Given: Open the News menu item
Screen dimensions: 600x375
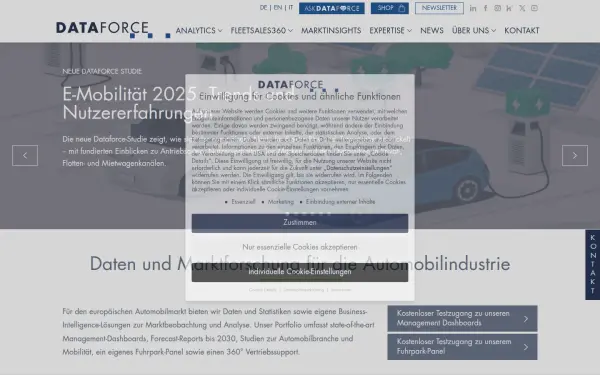Looking at the screenshot, I should [432, 30].
